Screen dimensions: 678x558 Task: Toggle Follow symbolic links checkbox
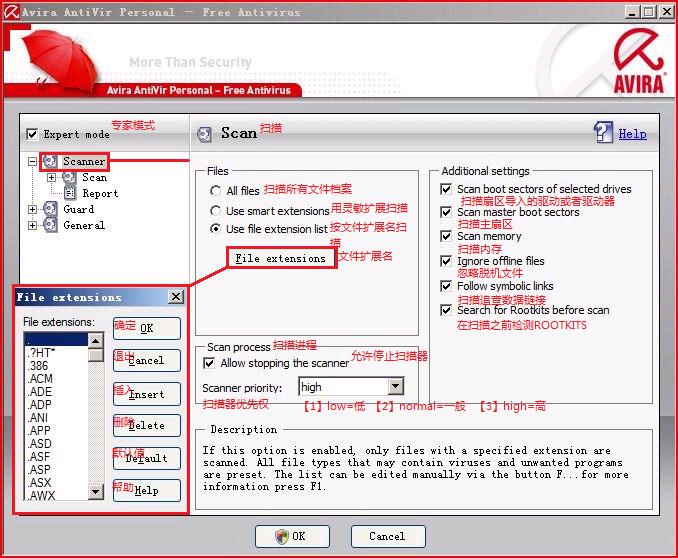(446, 286)
